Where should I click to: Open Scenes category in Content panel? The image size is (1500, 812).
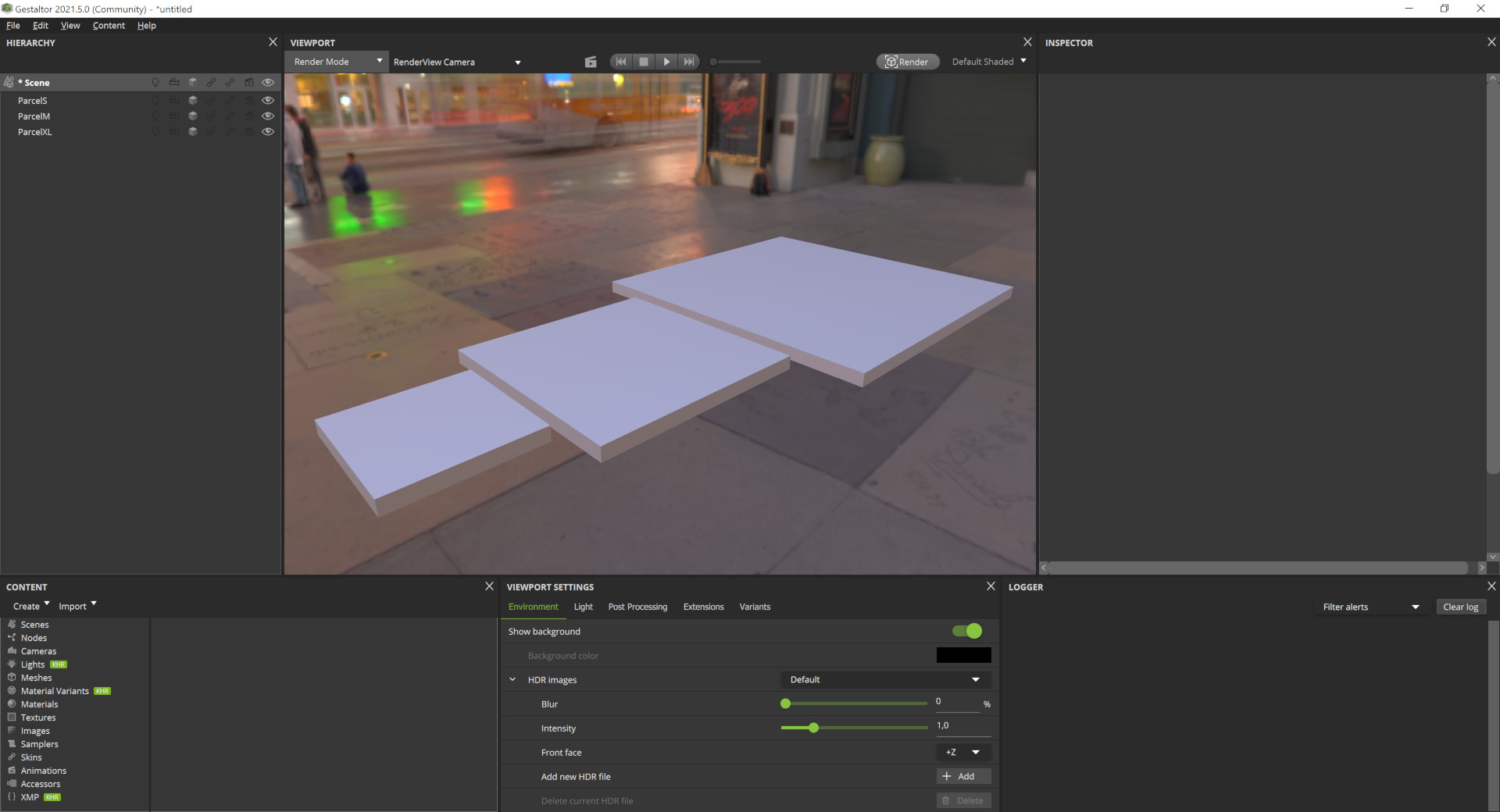coord(34,625)
